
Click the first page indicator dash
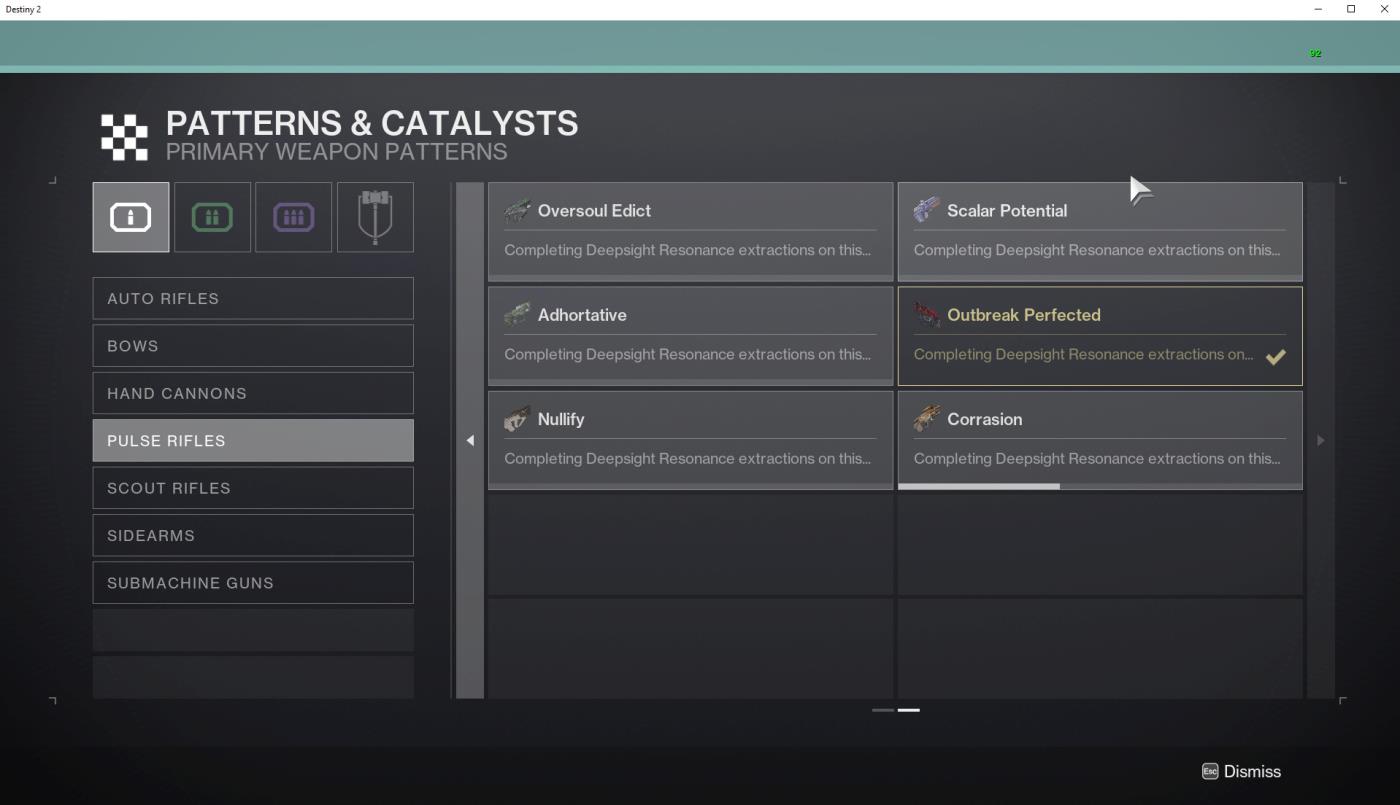(x=883, y=710)
